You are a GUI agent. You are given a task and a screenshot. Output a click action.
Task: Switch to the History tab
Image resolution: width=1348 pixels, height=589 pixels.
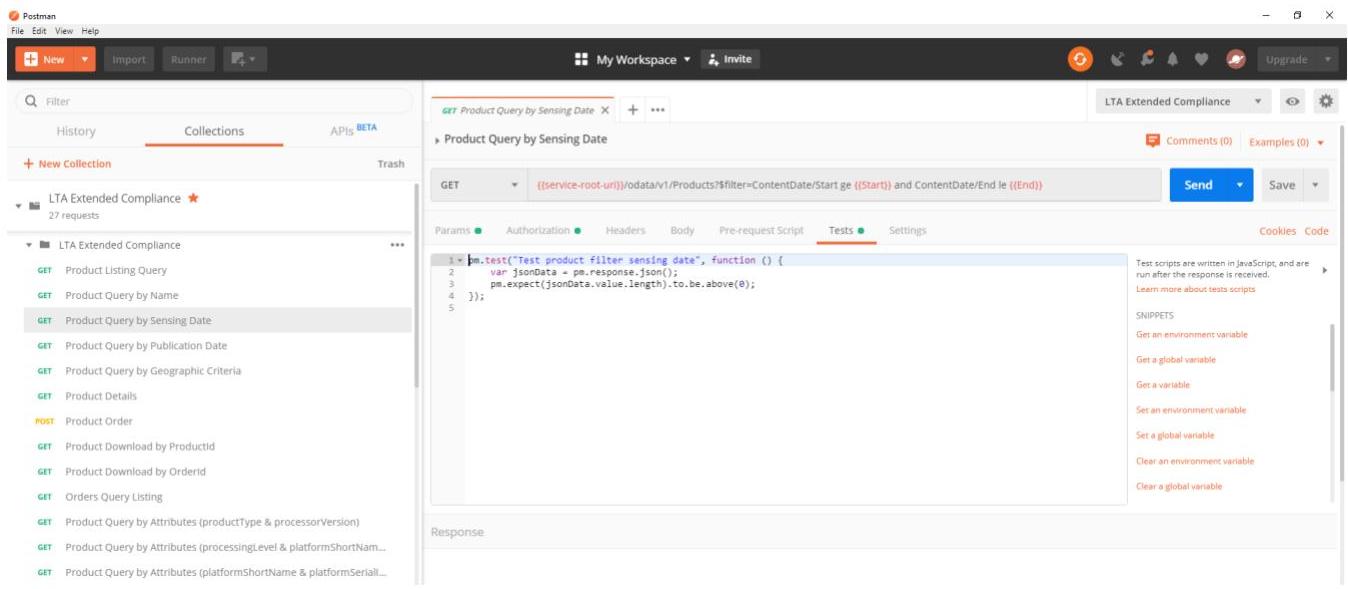pyautogui.click(x=76, y=131)
